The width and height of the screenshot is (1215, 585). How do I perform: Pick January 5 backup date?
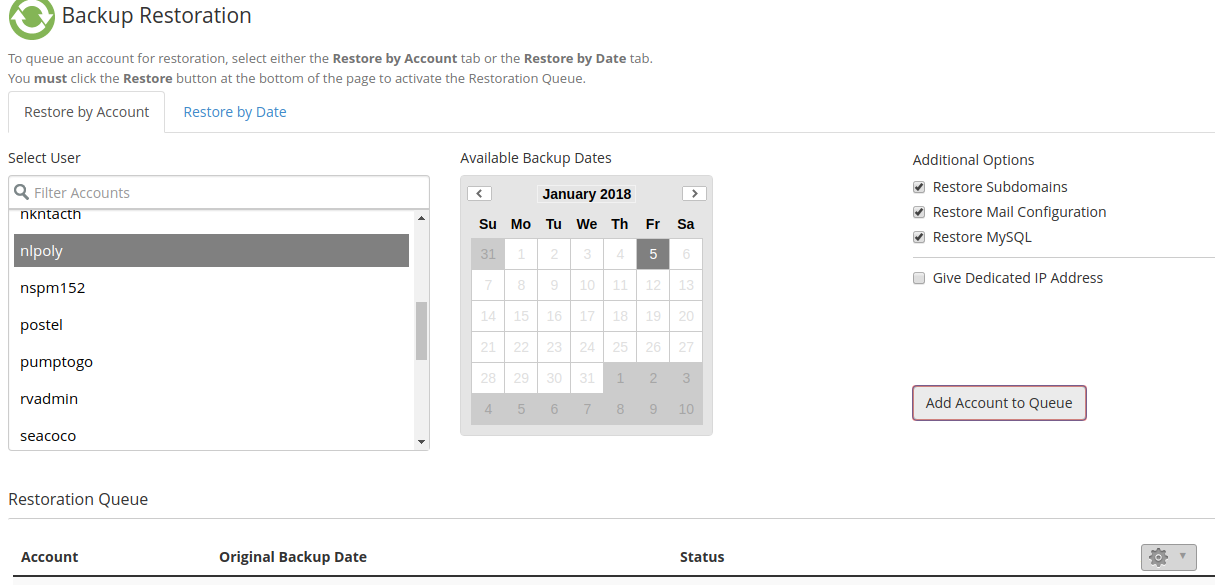point(653,254)
